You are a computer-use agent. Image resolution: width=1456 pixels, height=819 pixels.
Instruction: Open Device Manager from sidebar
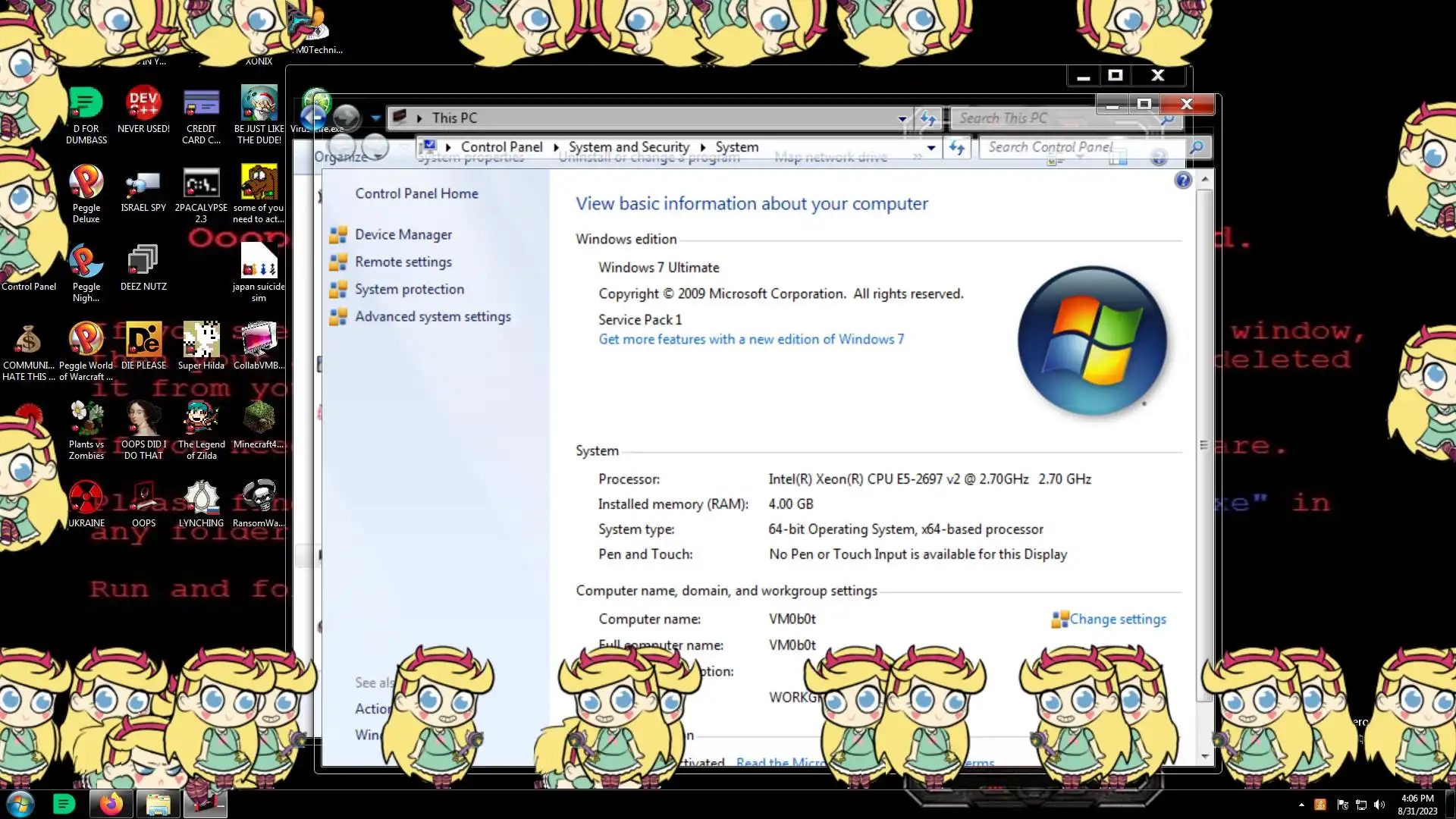[403, 235]
